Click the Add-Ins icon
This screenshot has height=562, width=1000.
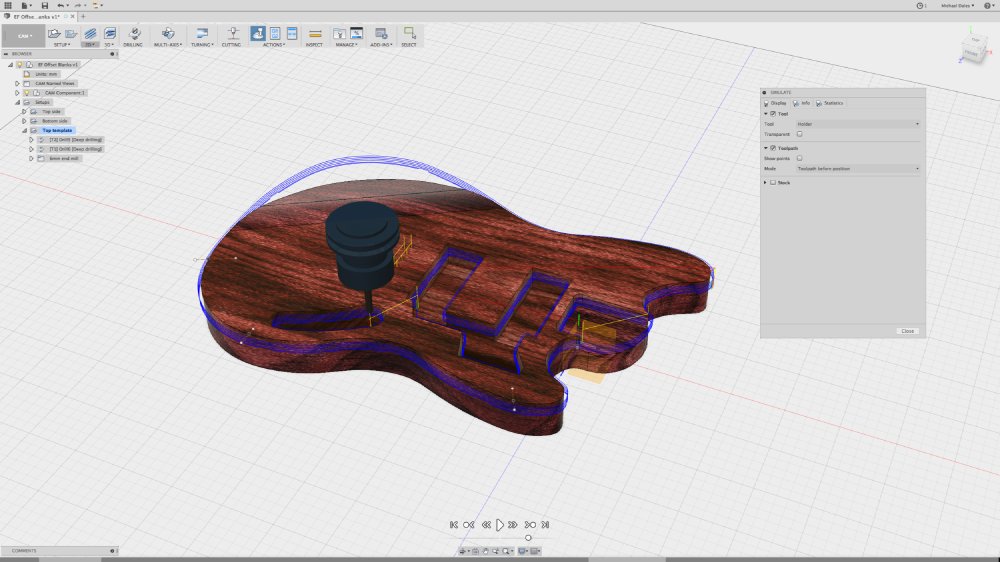[x=381, y=33]
